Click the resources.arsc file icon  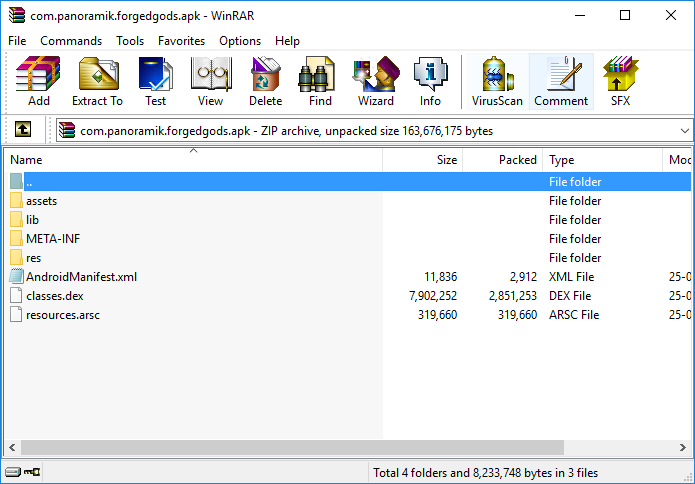[x=16, y=315]
